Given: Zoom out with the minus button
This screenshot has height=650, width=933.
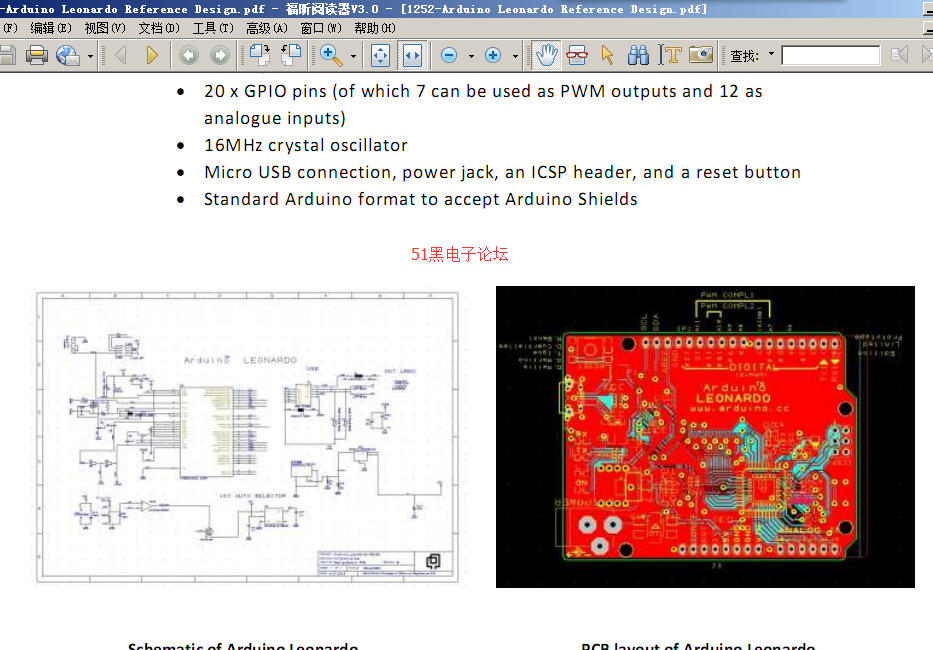Looking at the screenshot, I should coord(449,55).
